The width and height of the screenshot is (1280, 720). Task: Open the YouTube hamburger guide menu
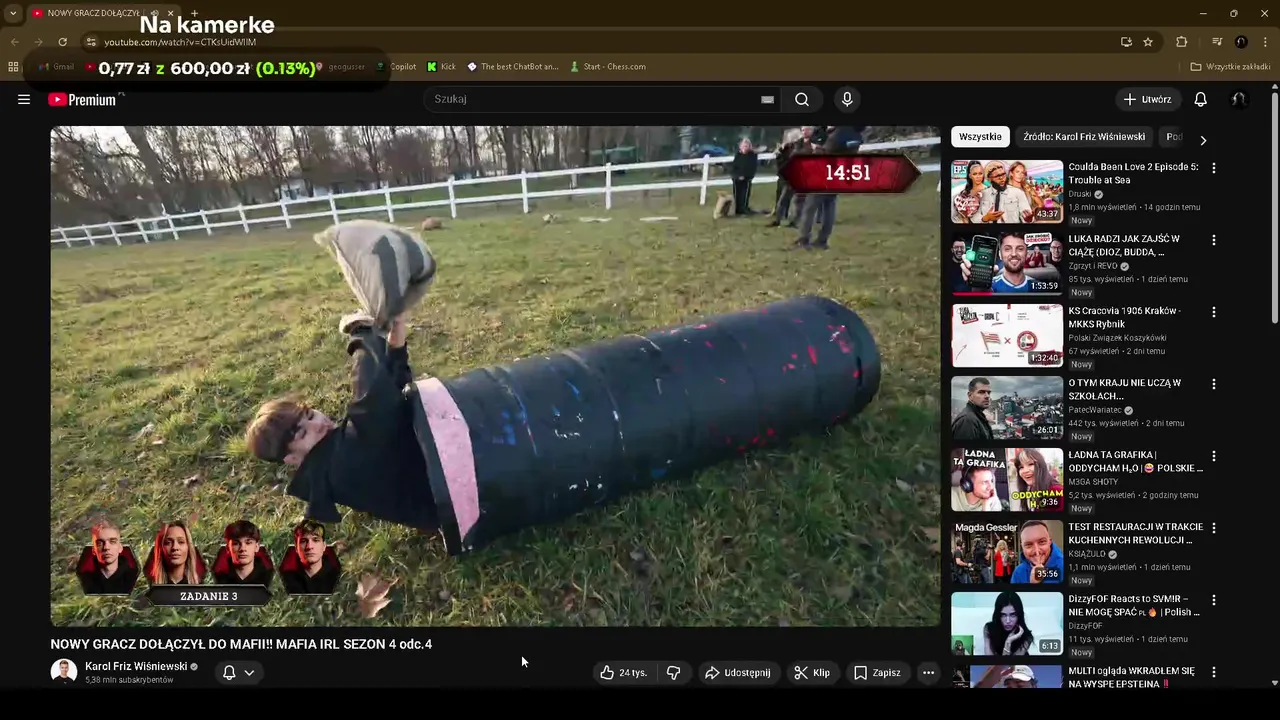click(24, 99)
